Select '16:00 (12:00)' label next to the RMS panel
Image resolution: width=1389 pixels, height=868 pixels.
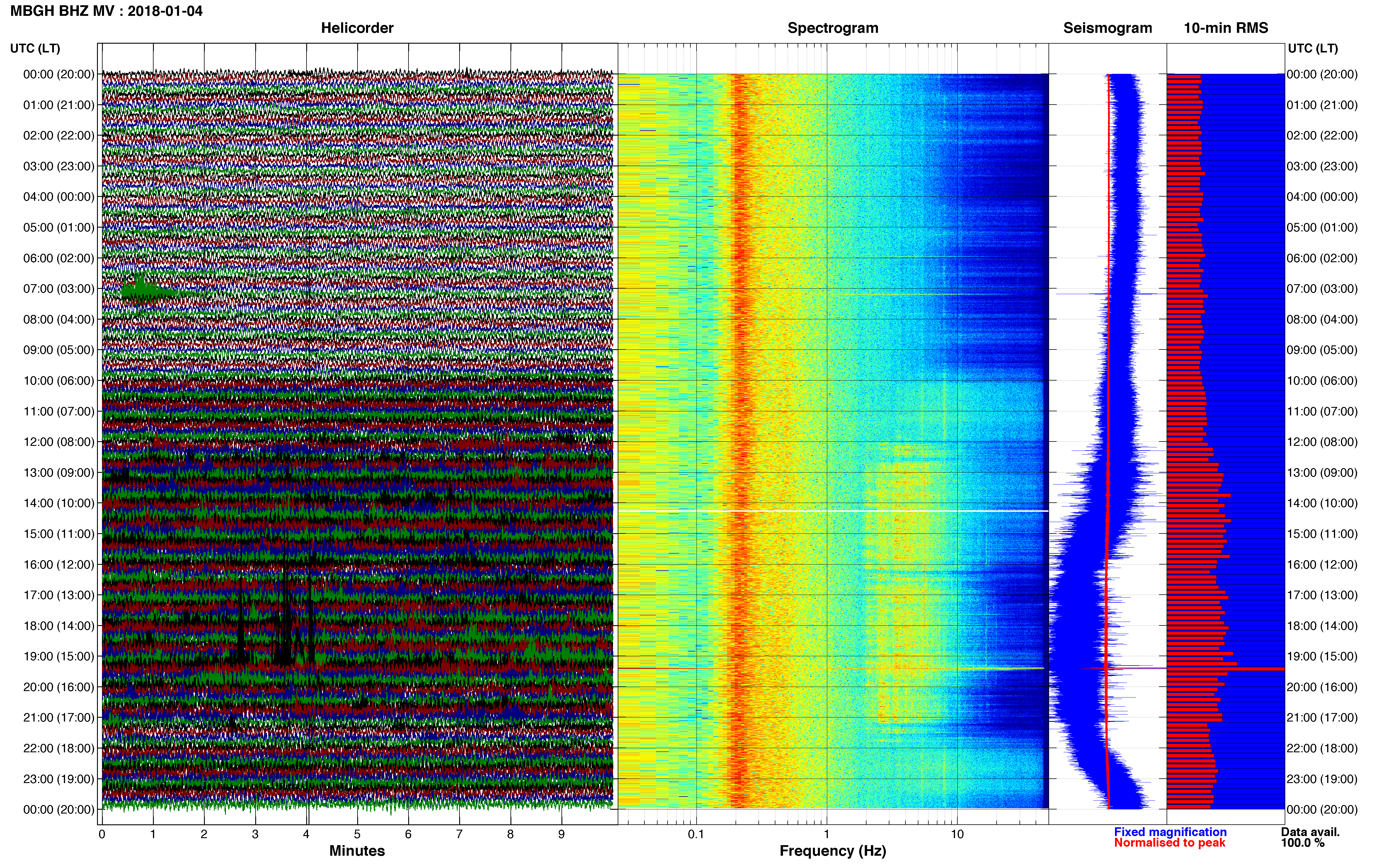coord(1322,564)
